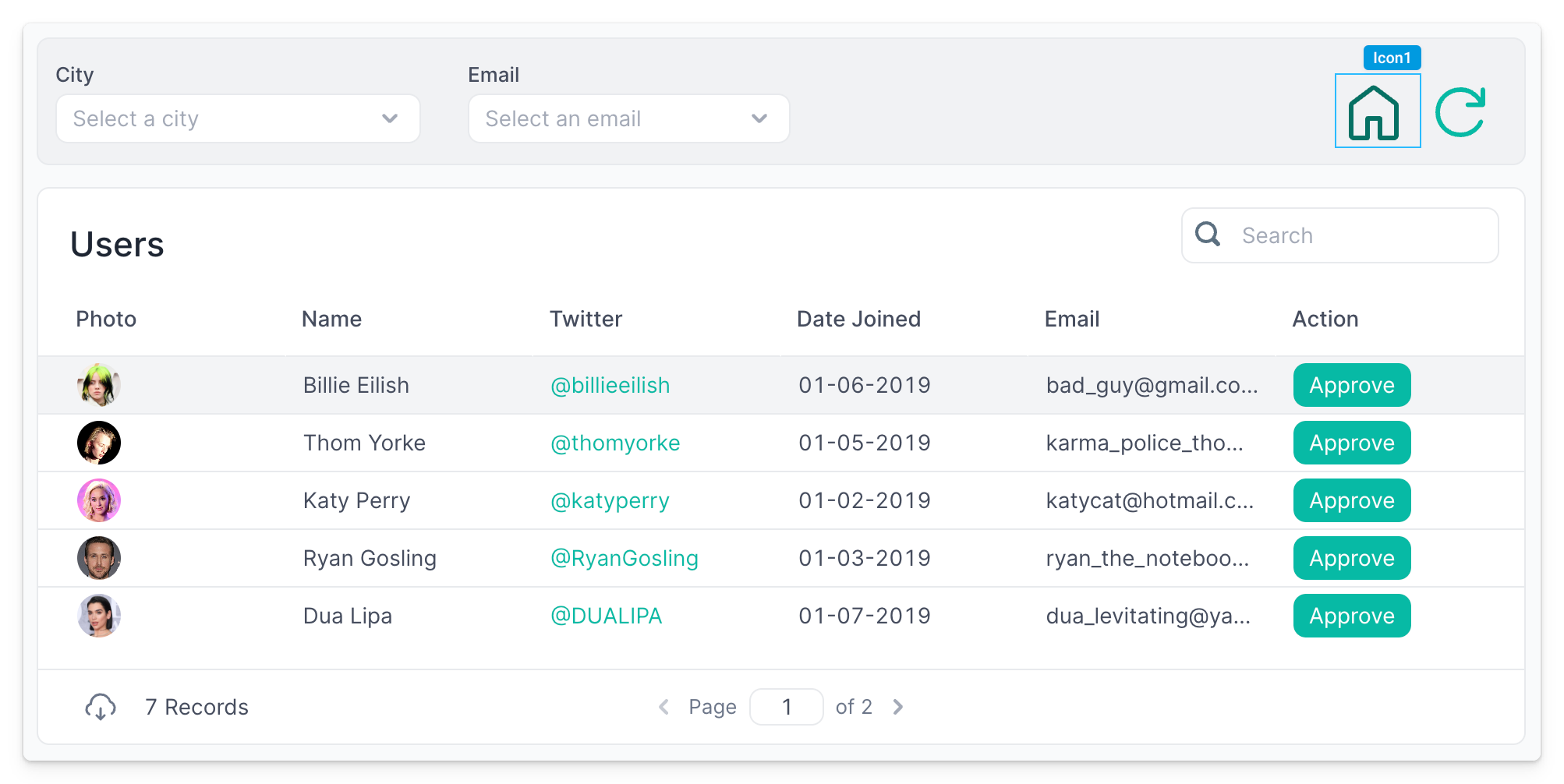
Task: Approve Dua Lipa's row
Action: (1351, 616)
